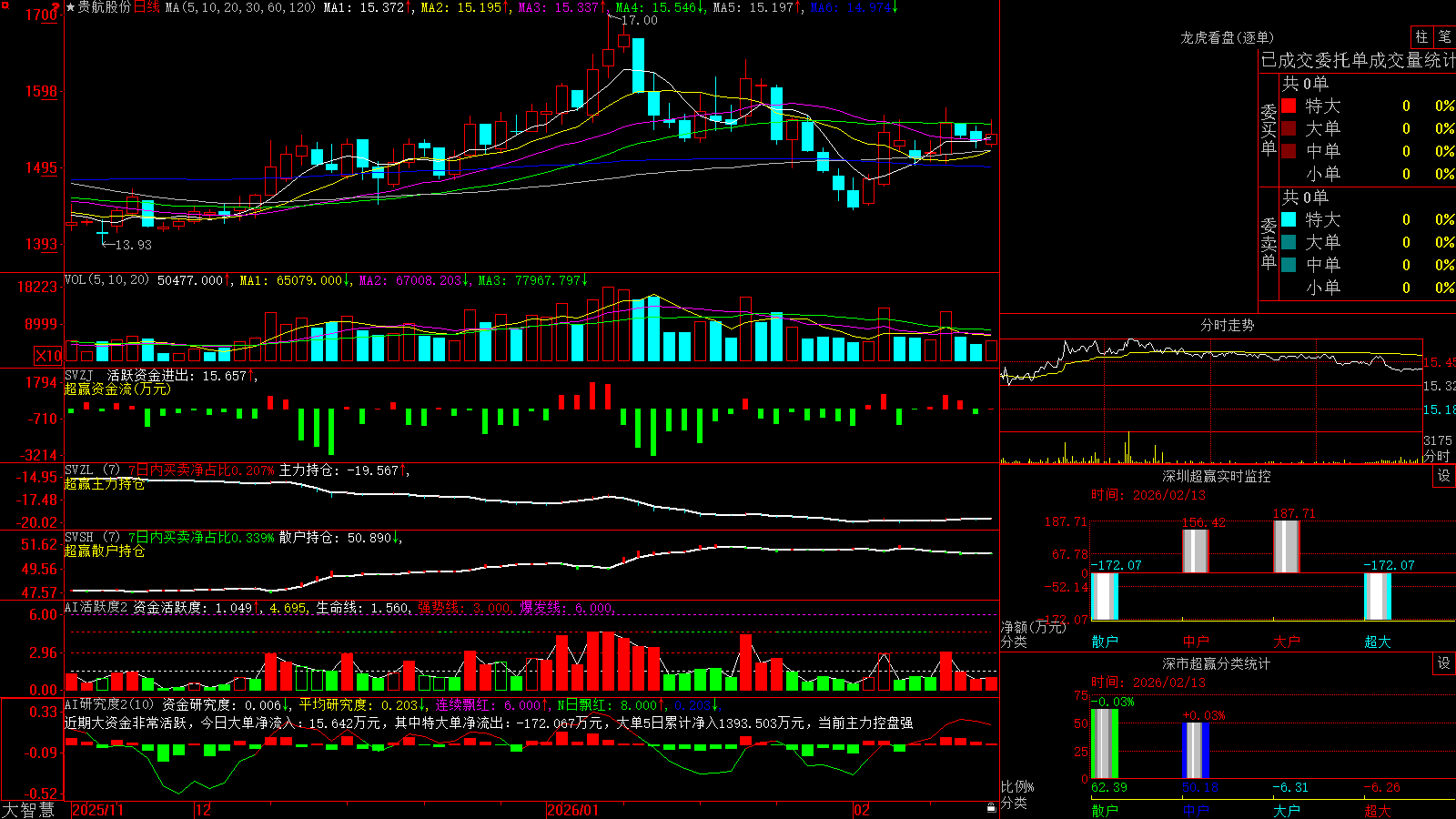The image size is (1456, 819).
Task: Click the 小单 row under 委买单
Action: (1368, 174)
